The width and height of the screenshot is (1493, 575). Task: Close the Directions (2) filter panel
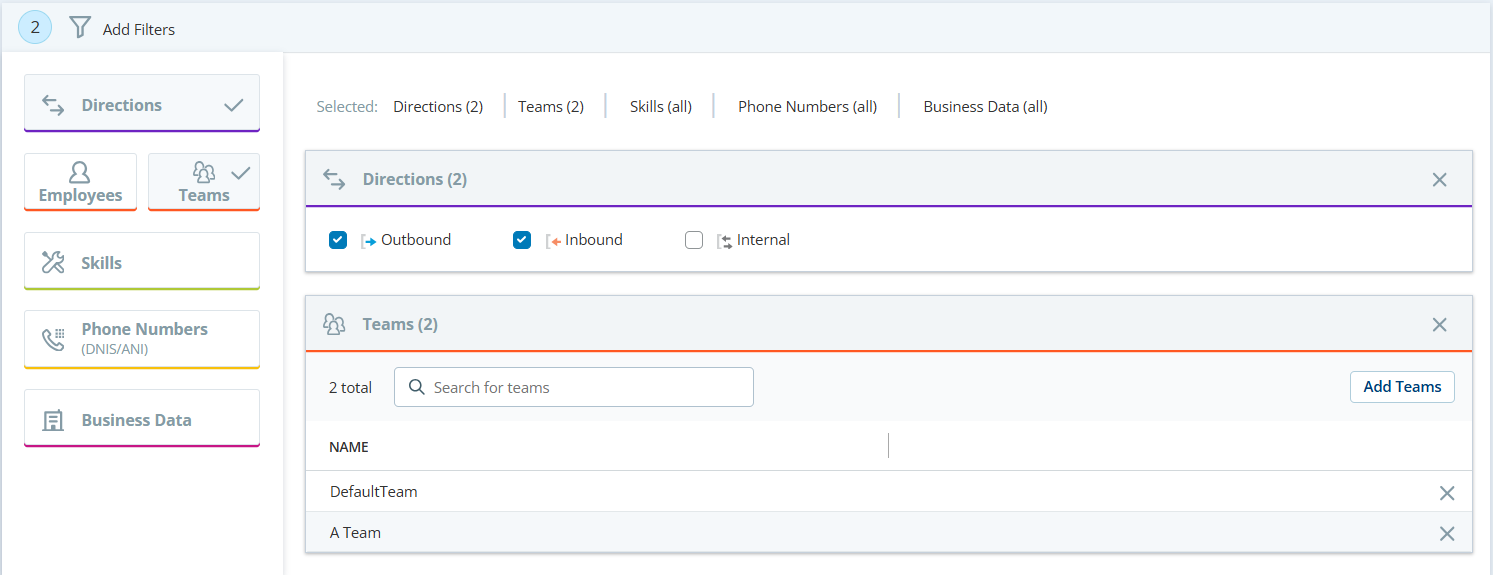point(1439,180)
